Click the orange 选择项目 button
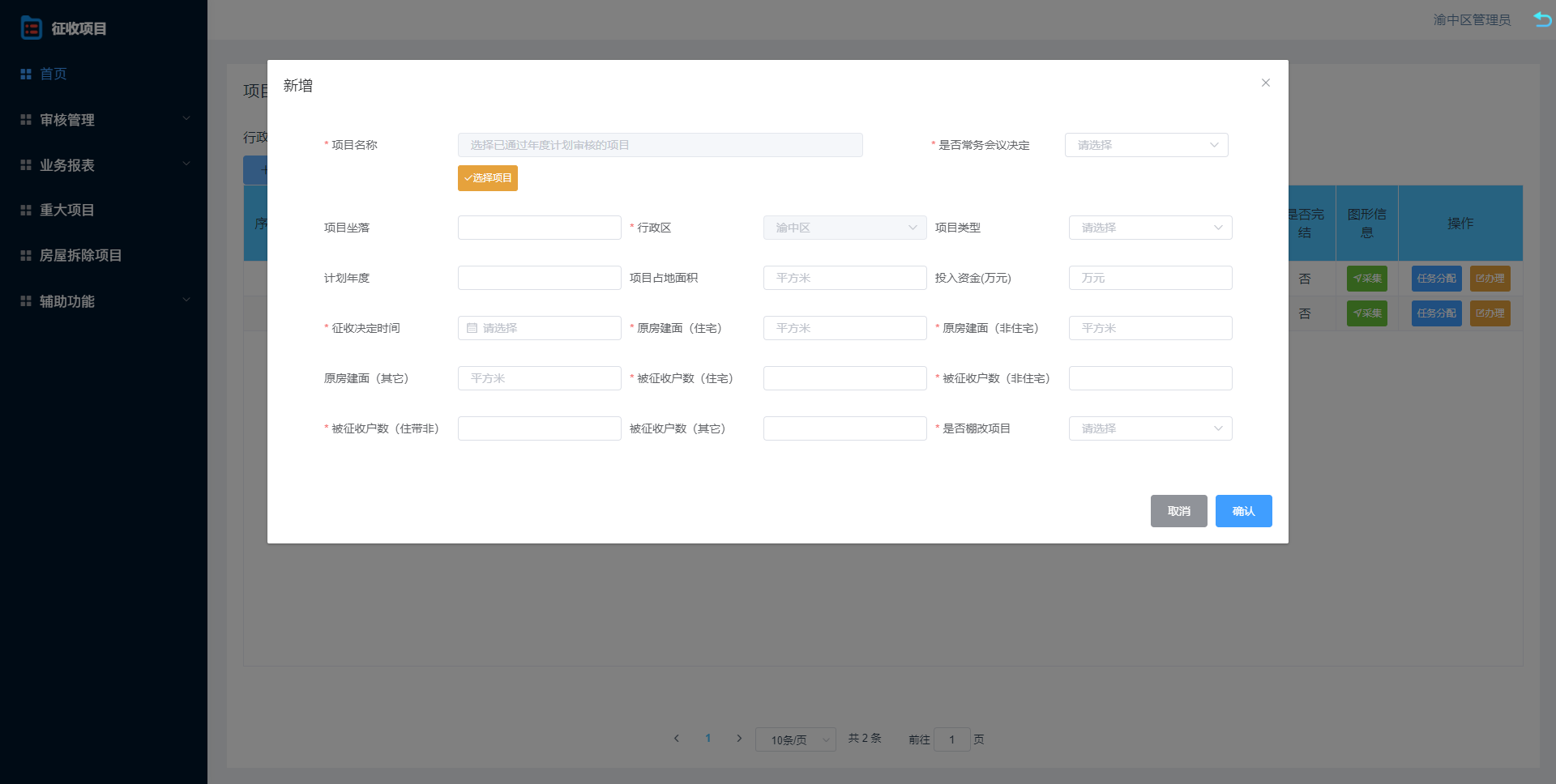The height and width of the screenshot is (784, 1556). tap(487, 178)
